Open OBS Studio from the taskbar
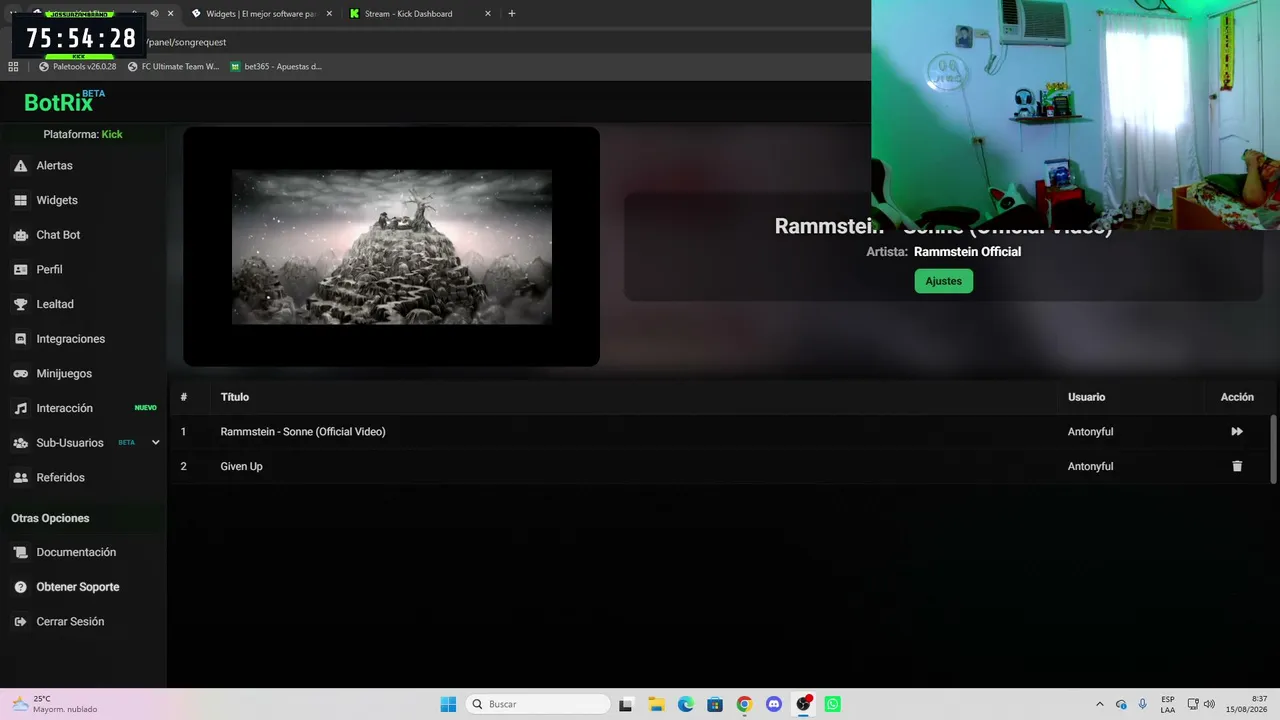Image resolution: width=1280 pixels, height=720 pixels. tap(803, 704)
